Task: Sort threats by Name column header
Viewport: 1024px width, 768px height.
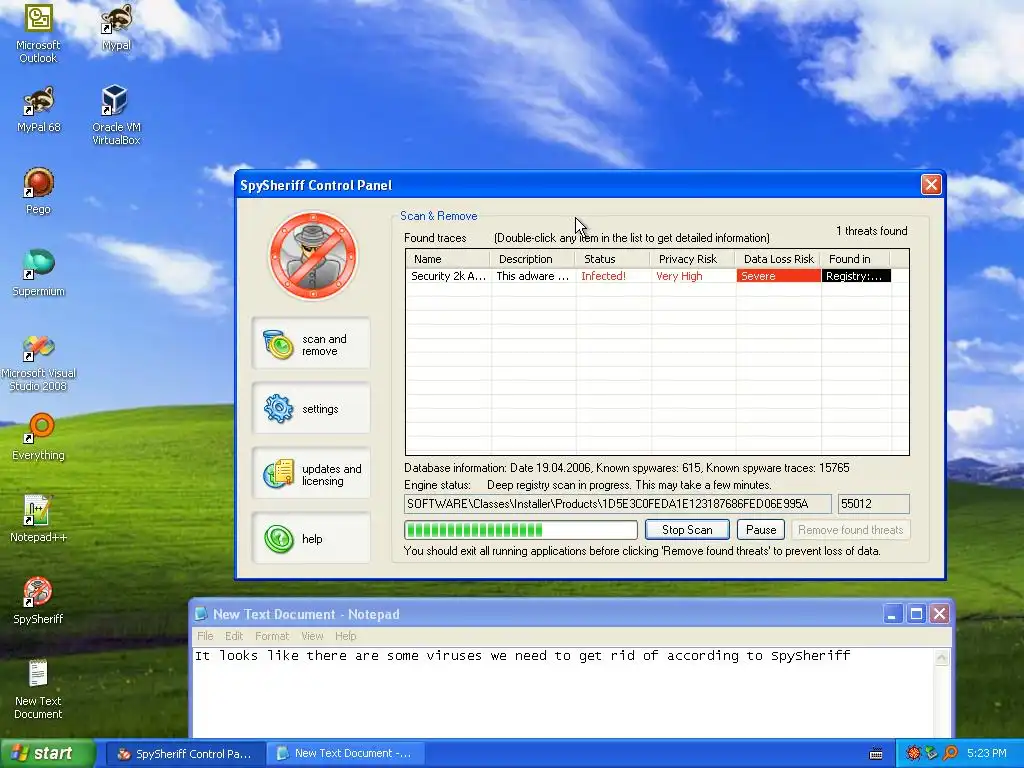Action: pos(447,259)
